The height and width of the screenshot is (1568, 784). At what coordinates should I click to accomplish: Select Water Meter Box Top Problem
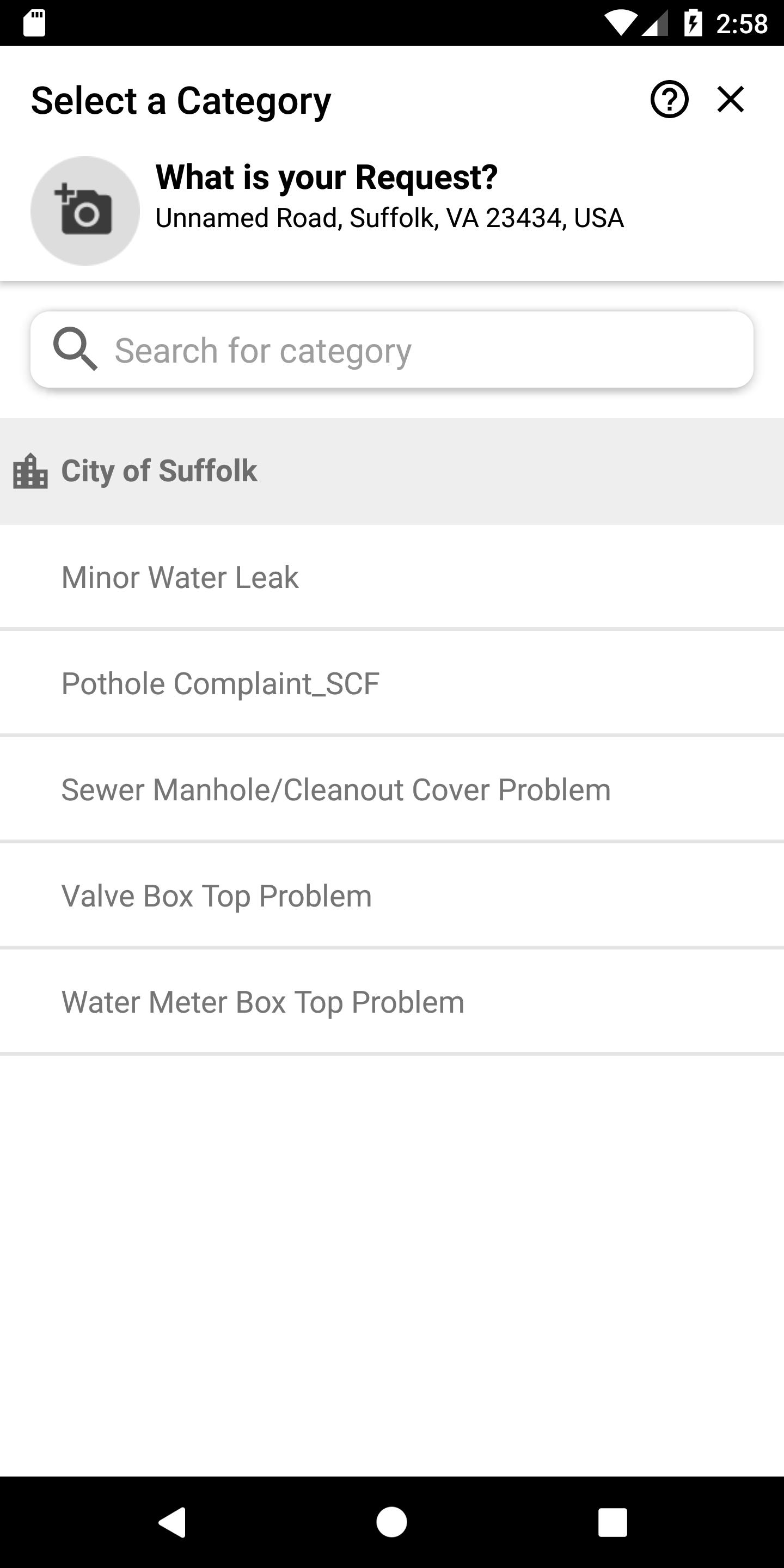(x=392, y=1002)
